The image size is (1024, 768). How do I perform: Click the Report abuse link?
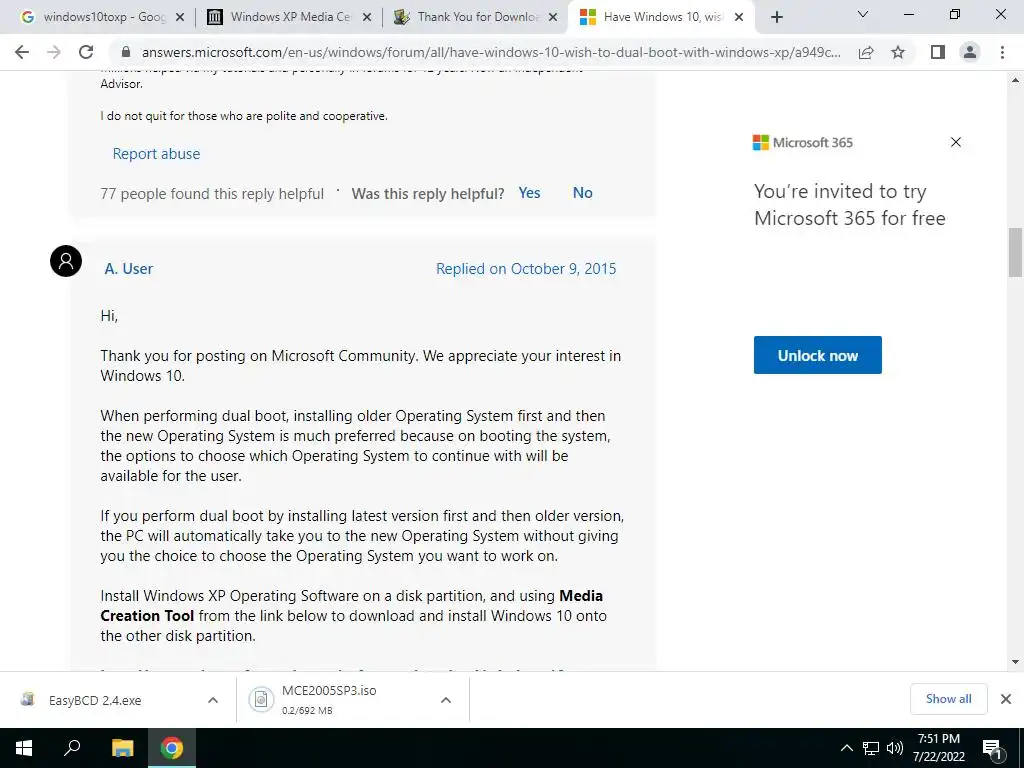click(156, 153)
